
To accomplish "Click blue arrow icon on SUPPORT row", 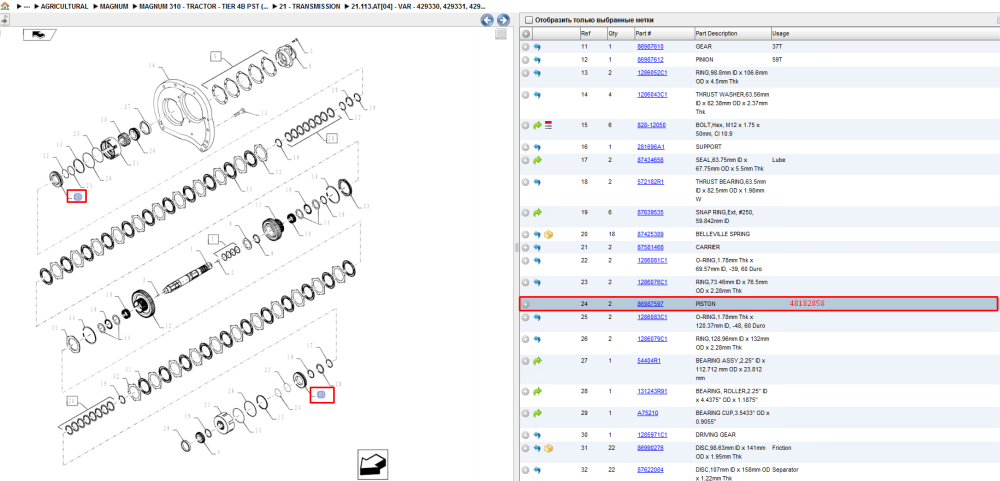I will (x=537, y=147).
